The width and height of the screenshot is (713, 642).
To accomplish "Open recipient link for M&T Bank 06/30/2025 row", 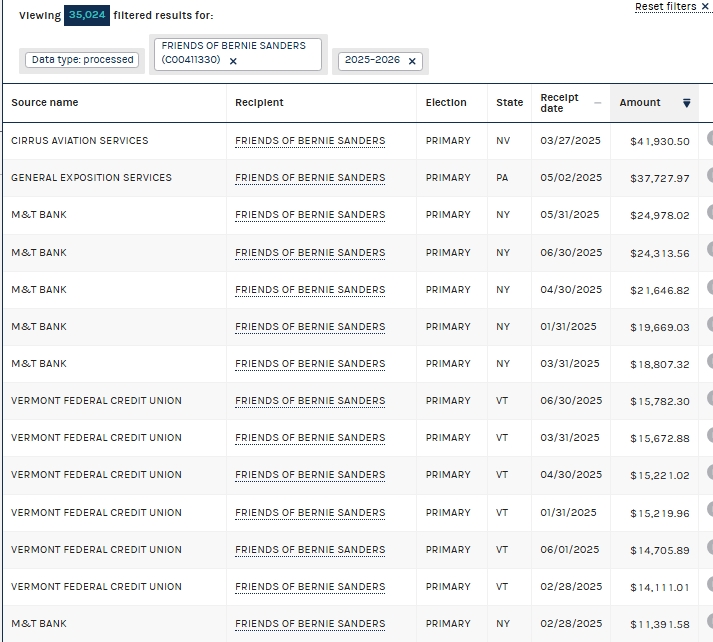I will coord(310,253).
